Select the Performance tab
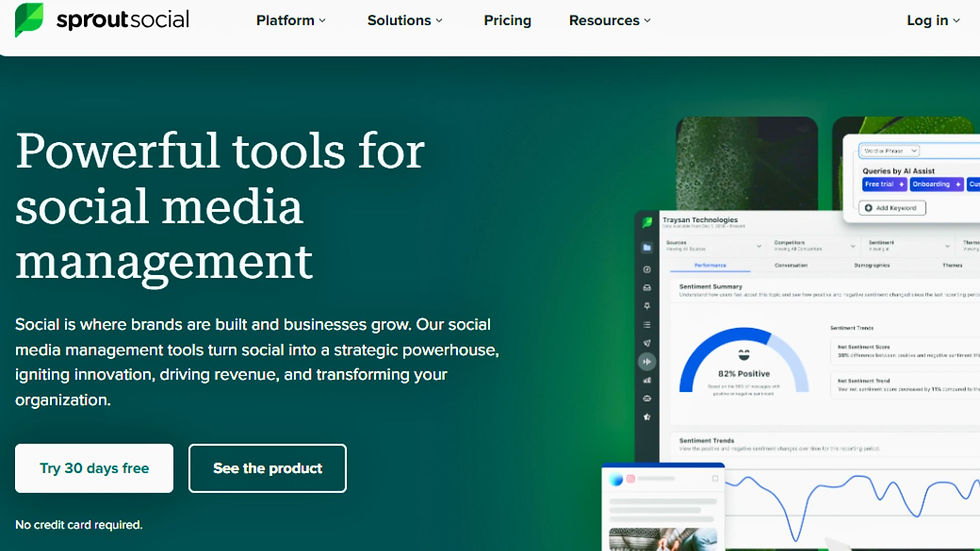 tap(710, 266)
